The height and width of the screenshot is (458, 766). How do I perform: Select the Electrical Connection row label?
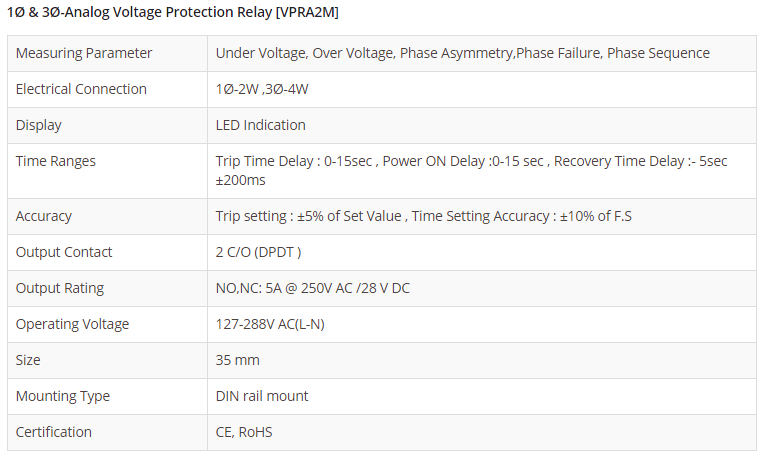click(81, 89)
